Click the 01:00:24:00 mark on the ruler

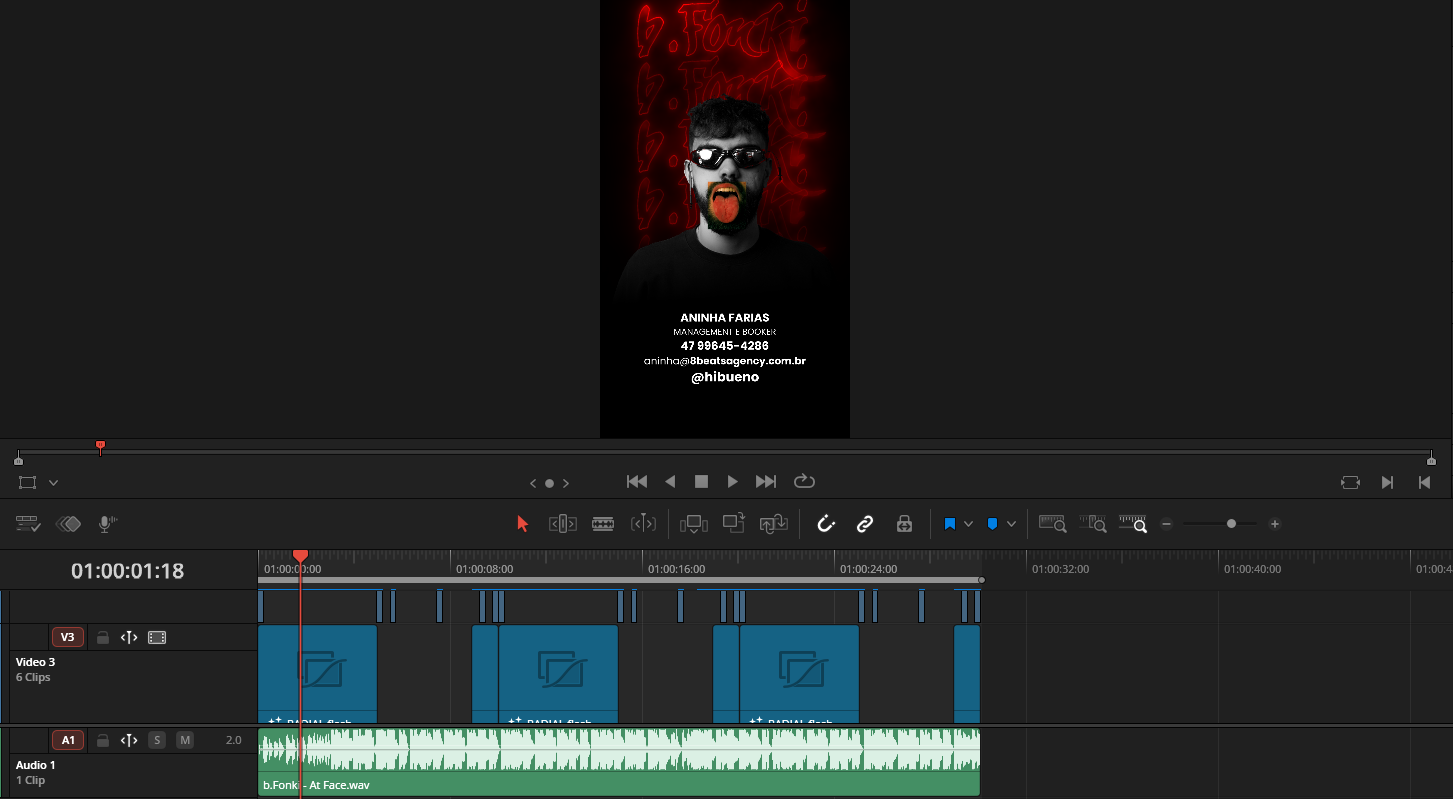(868, 569)
